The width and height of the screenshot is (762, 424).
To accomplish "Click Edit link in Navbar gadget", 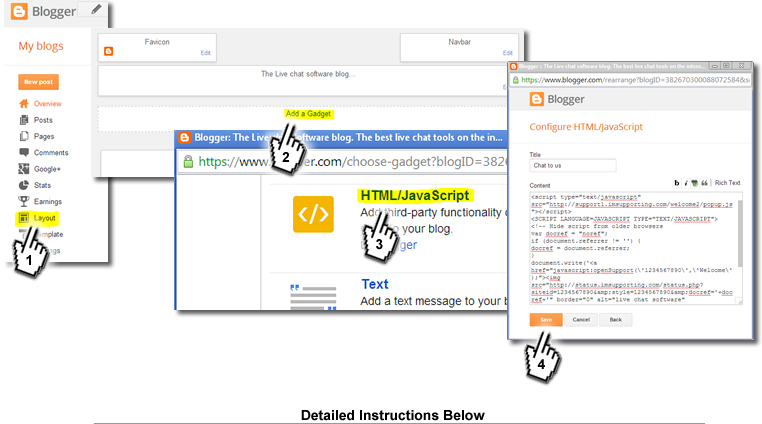I will [508, 53].
